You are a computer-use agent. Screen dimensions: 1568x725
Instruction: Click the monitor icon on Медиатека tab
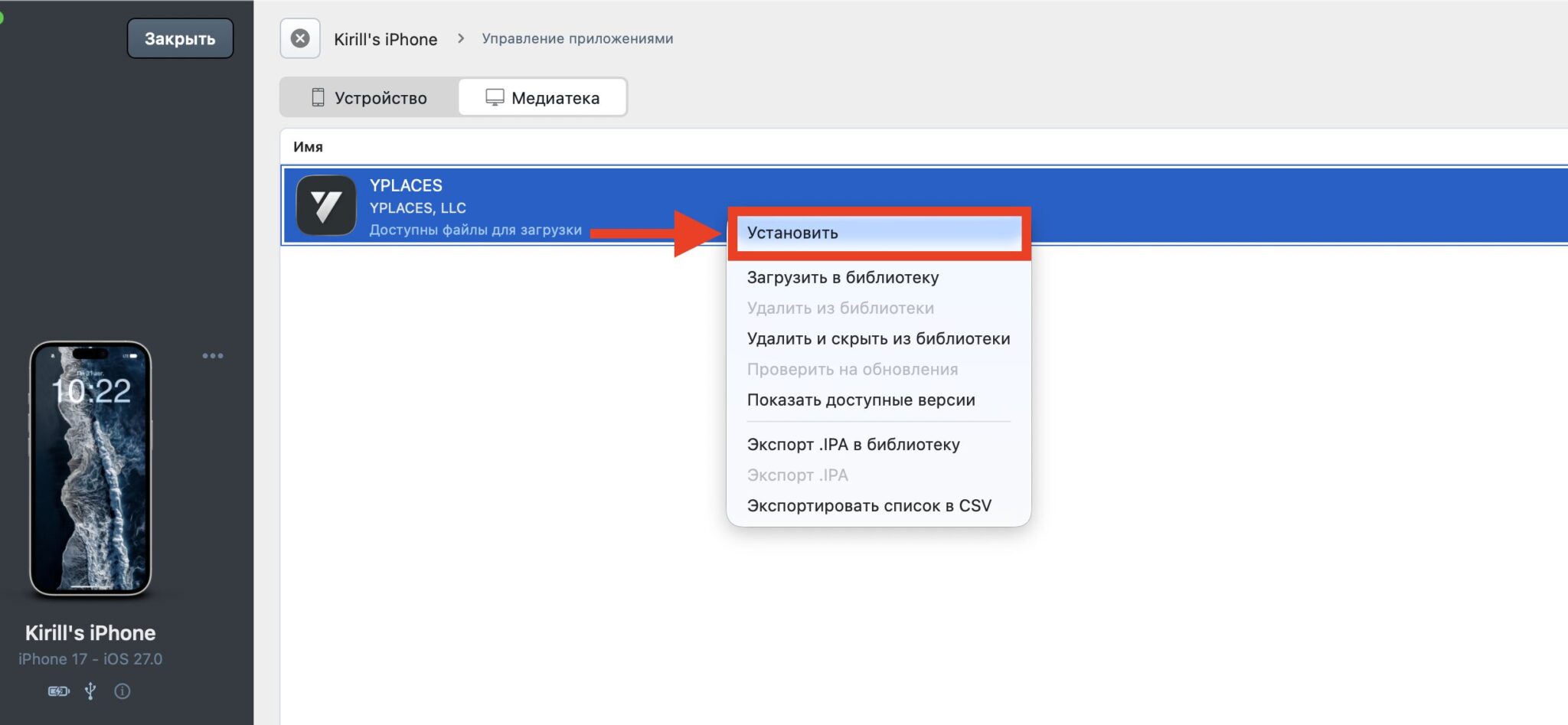click(x=495, y=98)
